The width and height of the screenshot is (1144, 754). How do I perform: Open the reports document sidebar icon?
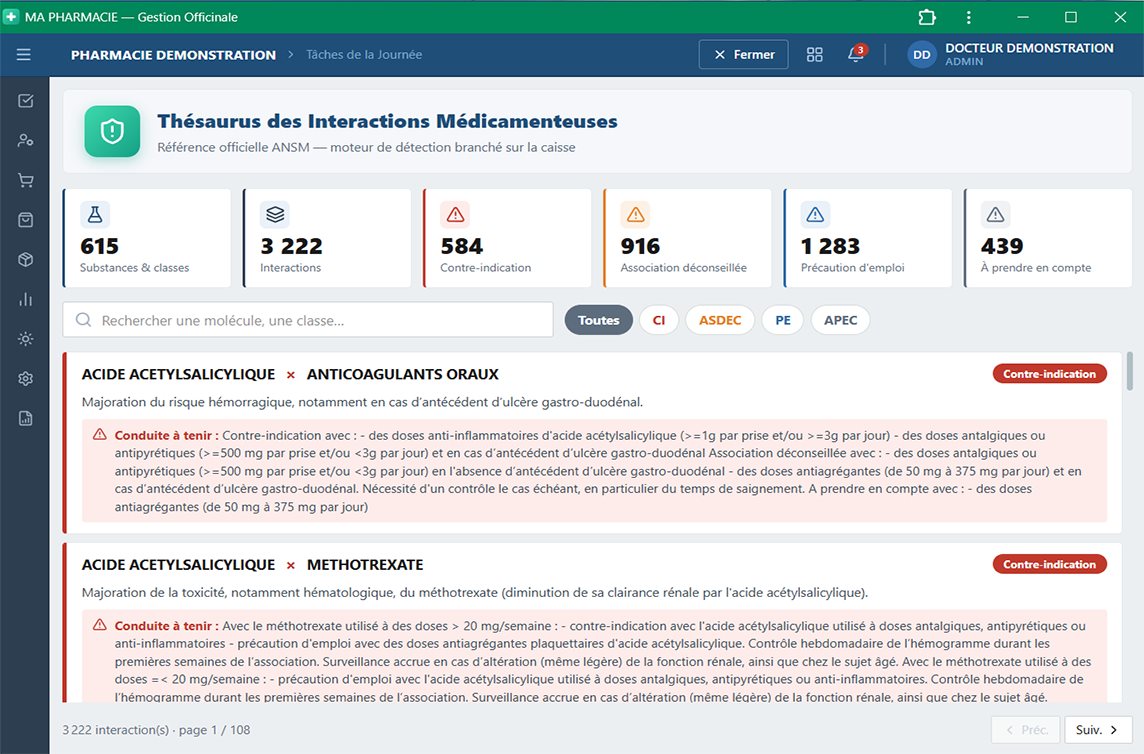coord(26,418)
